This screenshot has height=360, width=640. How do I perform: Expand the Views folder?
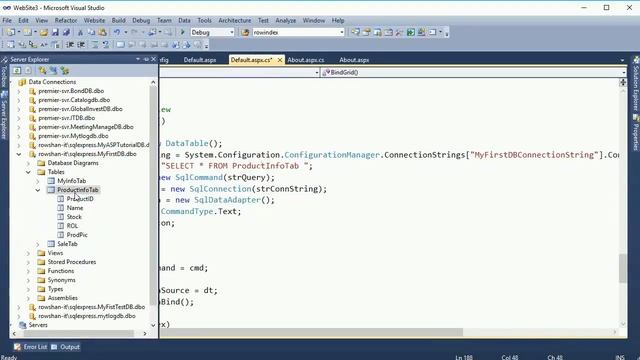point(29,253)
